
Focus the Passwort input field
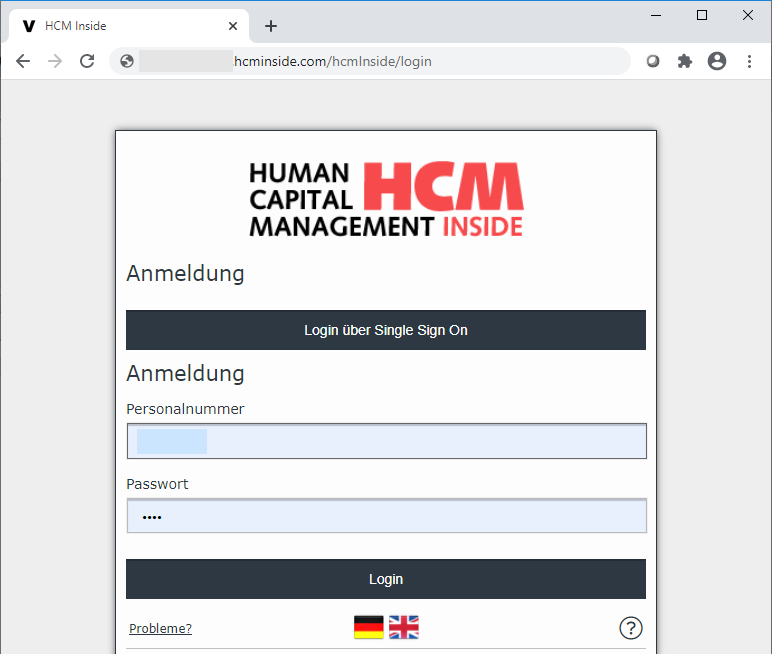coord(386,516)
